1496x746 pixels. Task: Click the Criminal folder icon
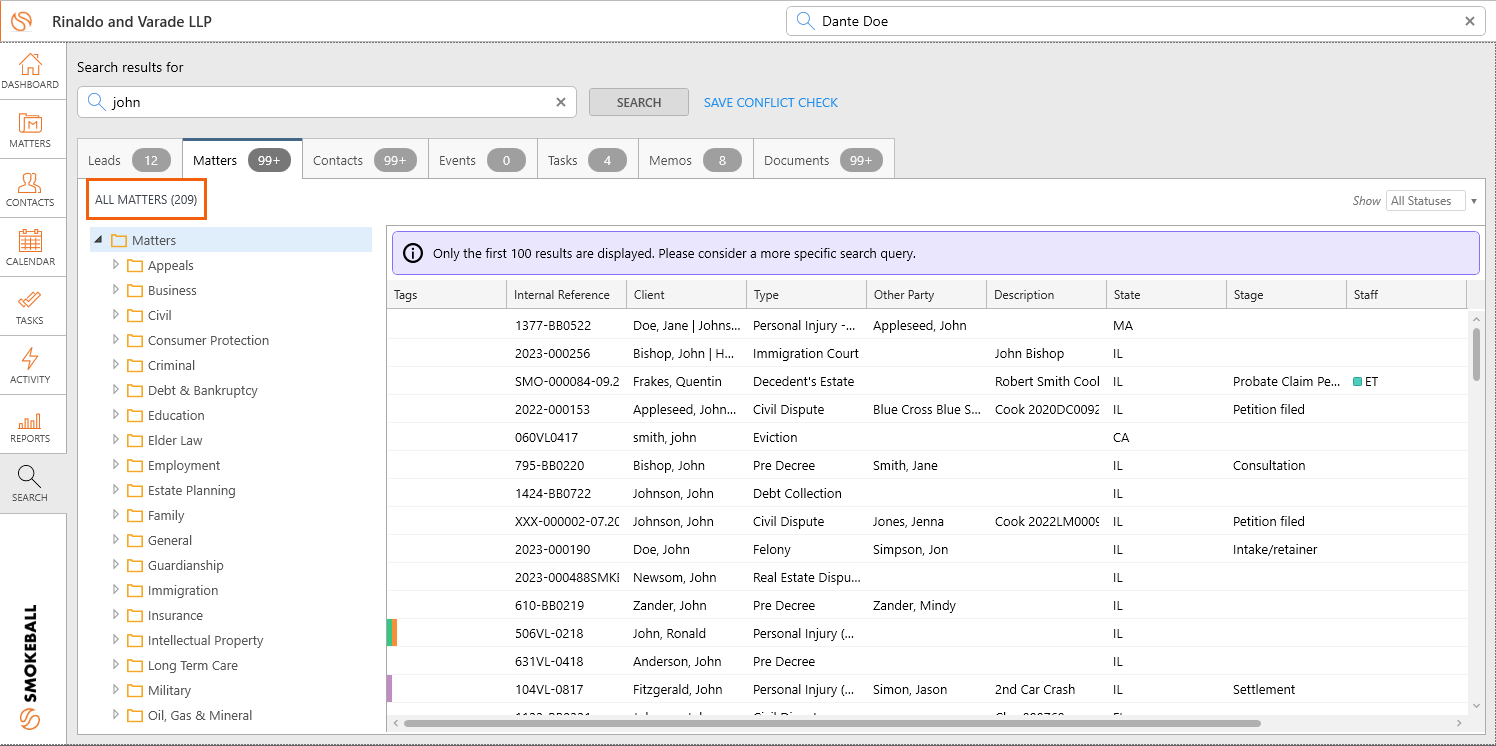click(135, 365)
